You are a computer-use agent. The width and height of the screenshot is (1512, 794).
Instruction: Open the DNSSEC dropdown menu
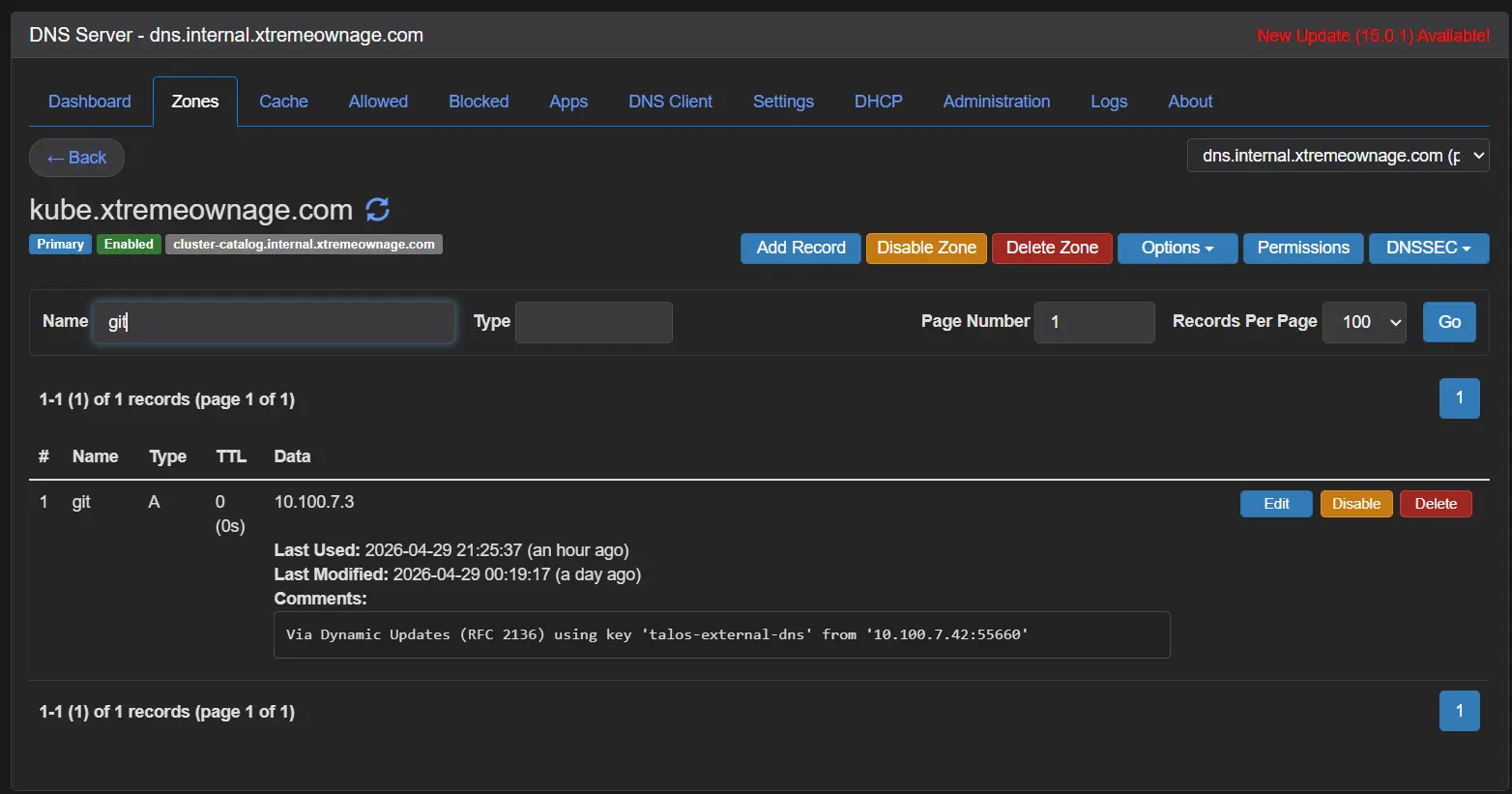(x=1428, y=248)
